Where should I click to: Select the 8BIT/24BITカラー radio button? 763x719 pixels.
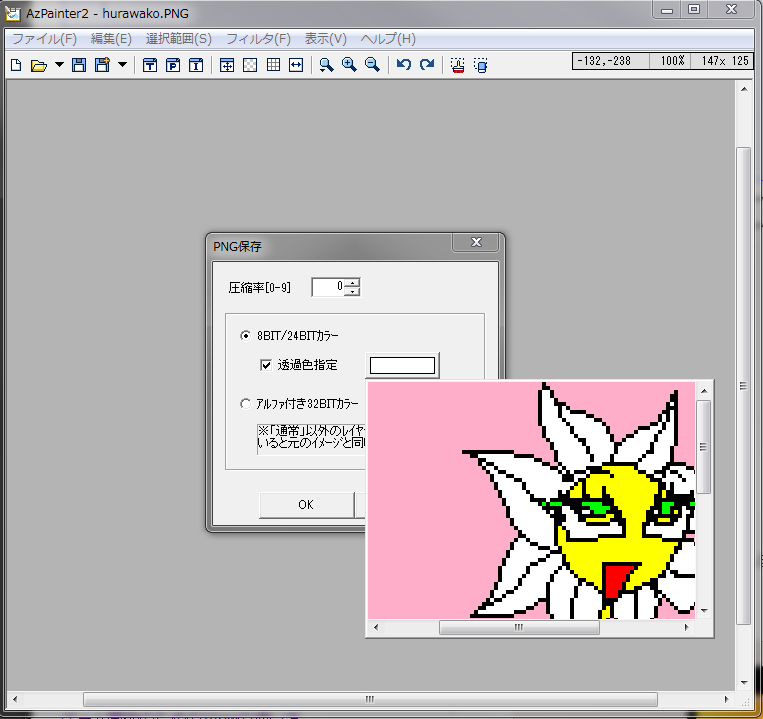pos(246,335)
